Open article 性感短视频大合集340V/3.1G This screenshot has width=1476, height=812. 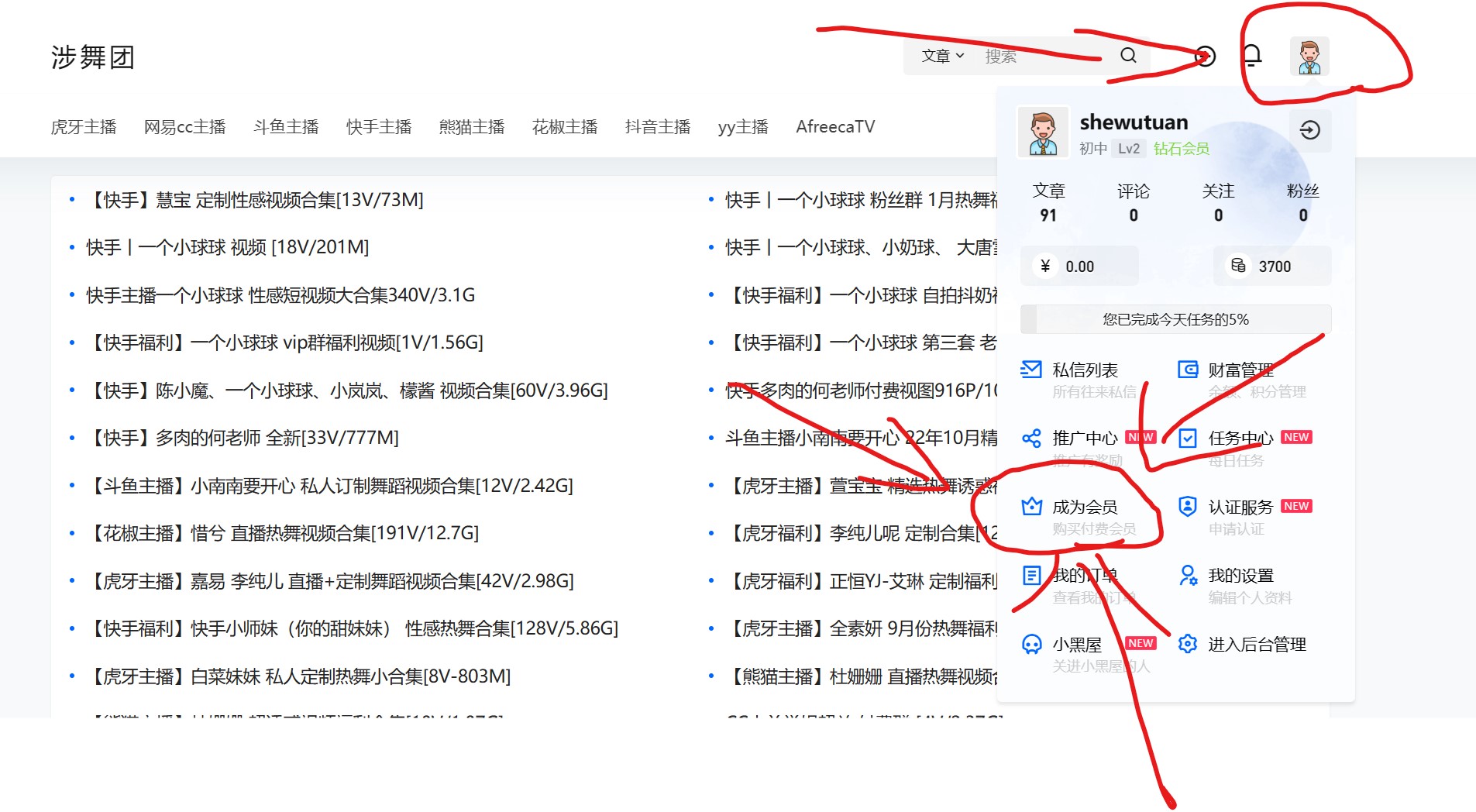(280, 295)
